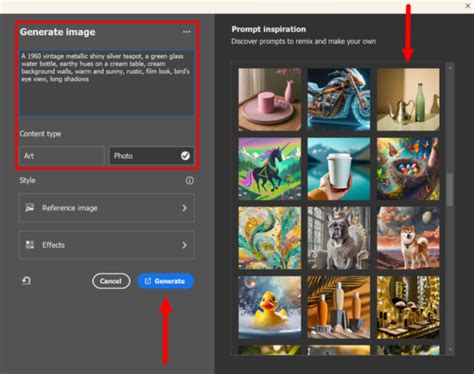Click the Generate image title
Viewport: 474px width, 374px height.
57,32
